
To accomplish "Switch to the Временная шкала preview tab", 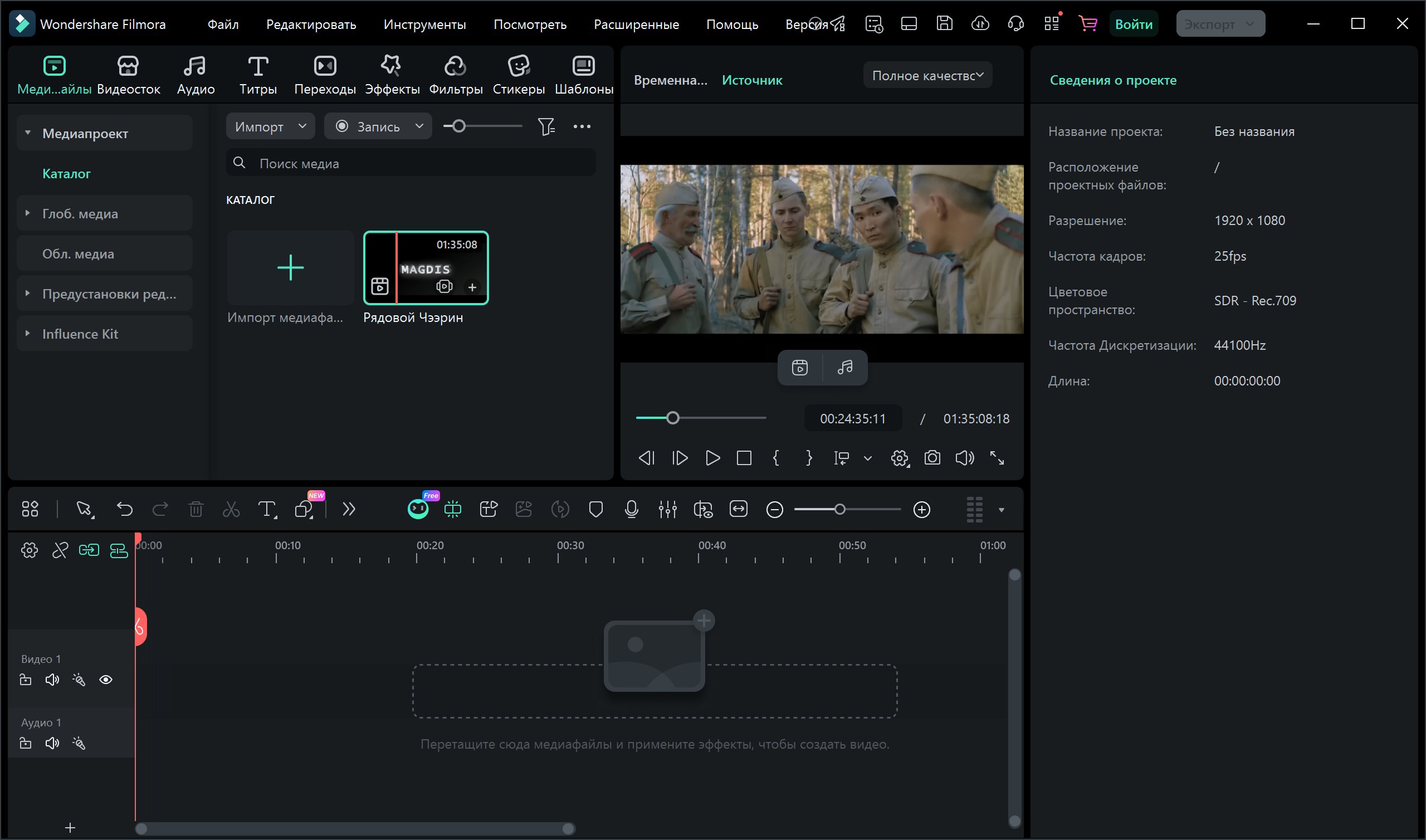I will [x=670, y=80].
